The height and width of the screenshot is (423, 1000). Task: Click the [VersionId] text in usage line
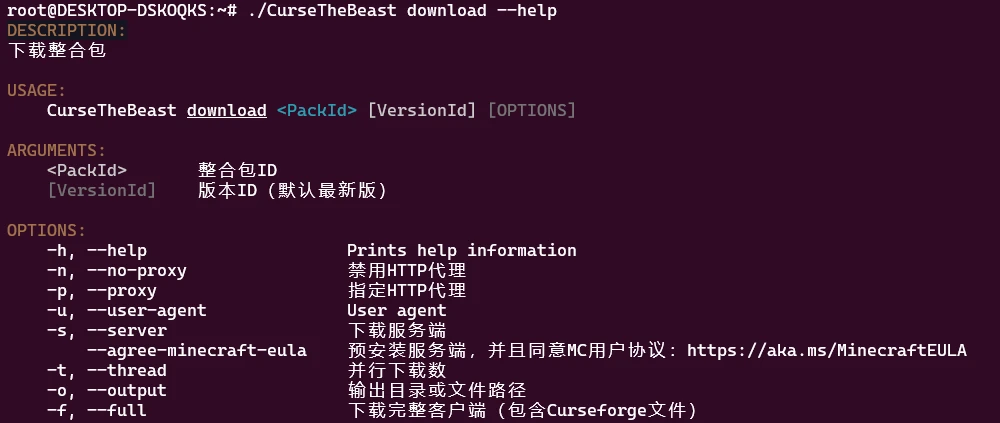pos(422,110)
